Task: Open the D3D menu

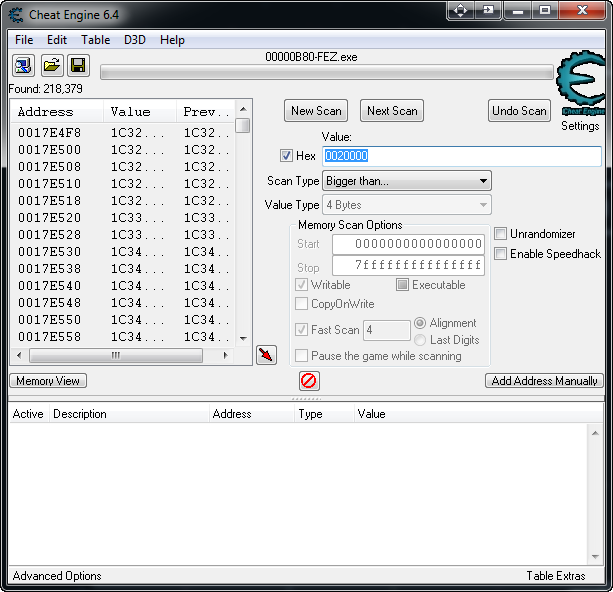Action: pyautogui.click(x=135, y=40)
